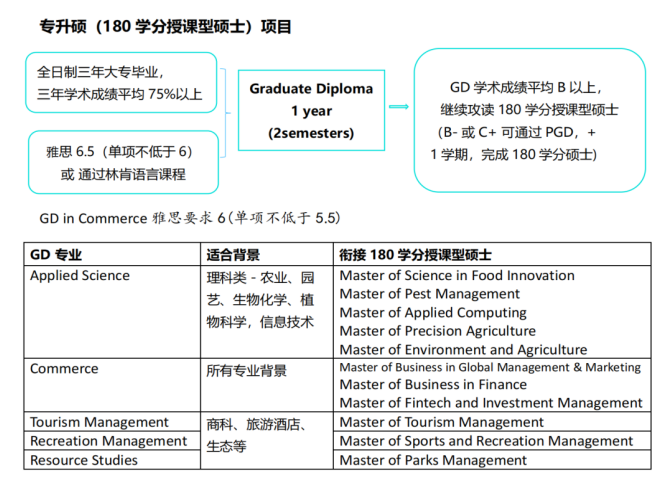
Task: Click the Graduate Diploma 1 year box
Action: (x=311, y=110)
